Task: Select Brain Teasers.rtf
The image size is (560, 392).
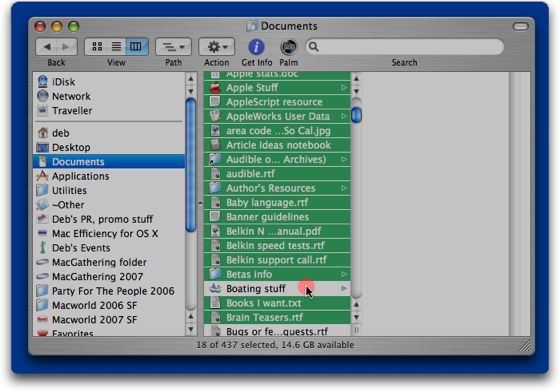Action: pos(277,317)
